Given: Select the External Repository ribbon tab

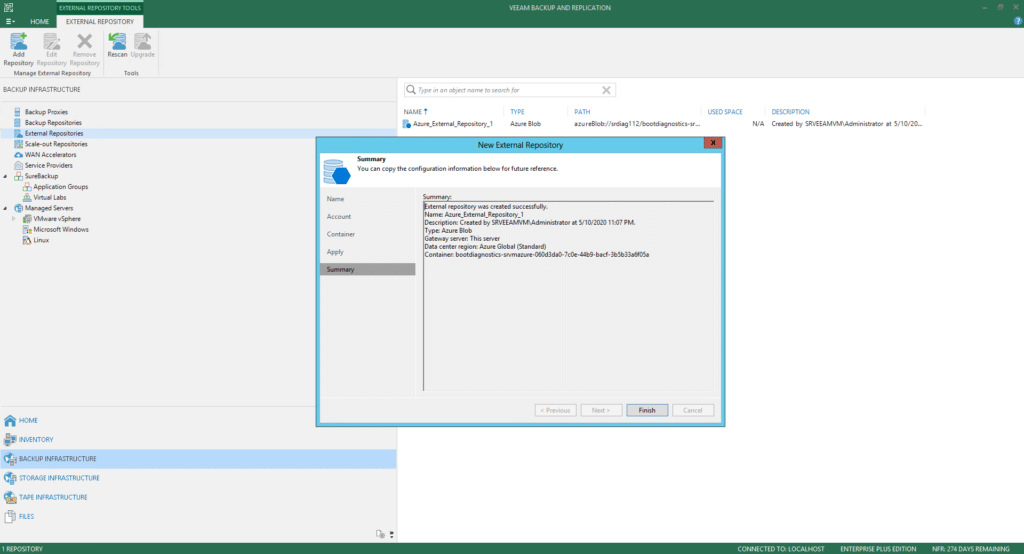Looking at the screenshot, I should tap(100, 22).
